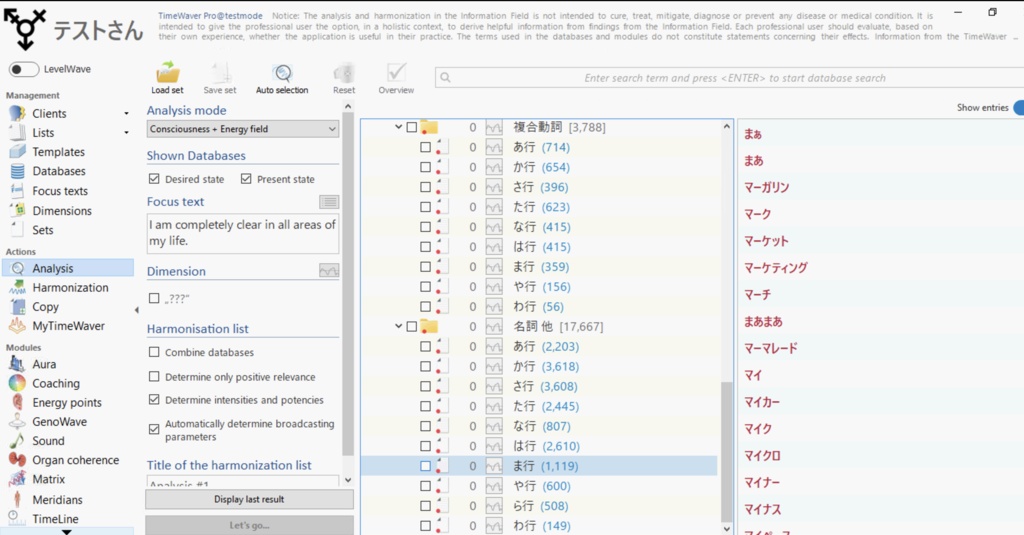
Task: Click the Clients icon in Management
Action: click(x=18, y=113)
